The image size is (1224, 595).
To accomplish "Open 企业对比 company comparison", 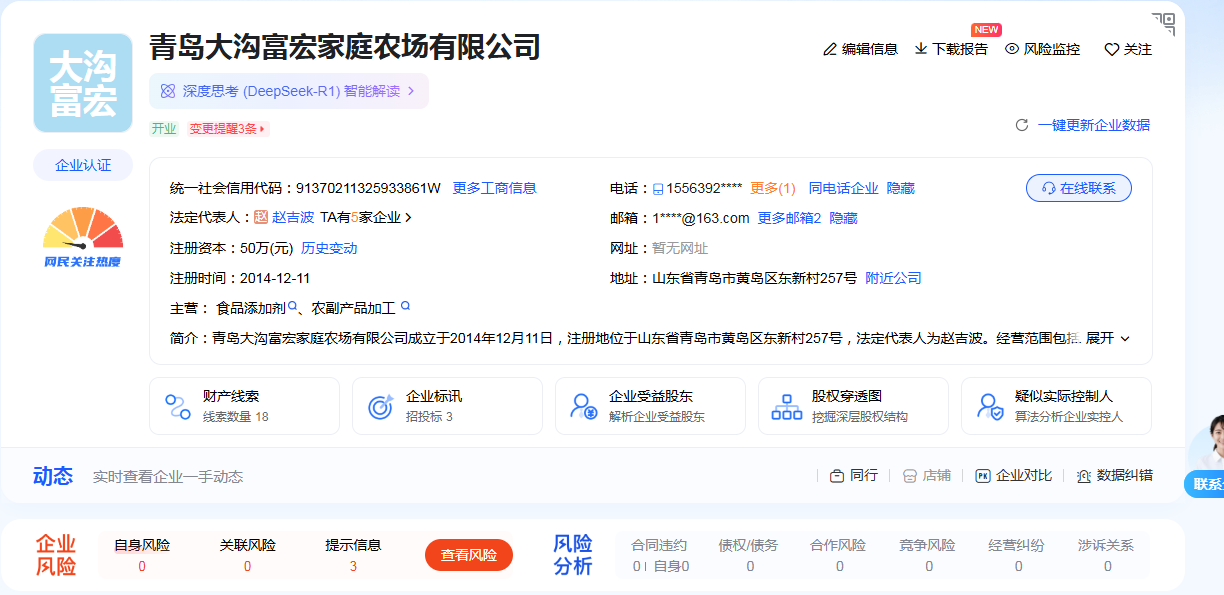I will (x=1013, y=476).
